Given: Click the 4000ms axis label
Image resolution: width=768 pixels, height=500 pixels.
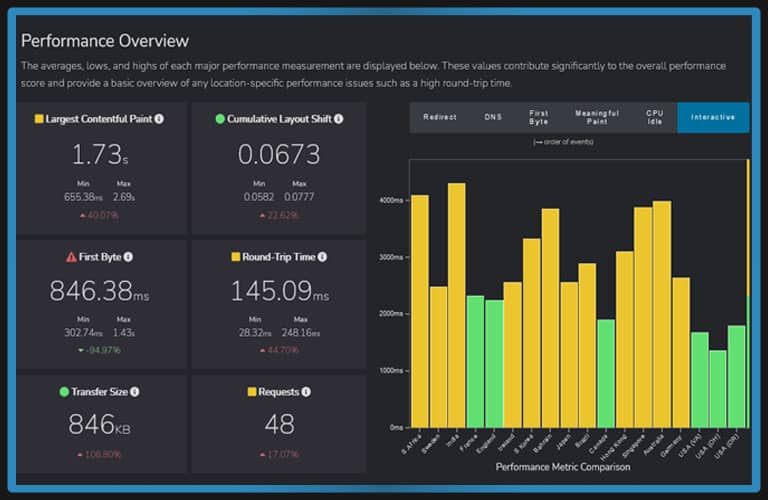Looking at the screenshot, I should pos(391,200).
